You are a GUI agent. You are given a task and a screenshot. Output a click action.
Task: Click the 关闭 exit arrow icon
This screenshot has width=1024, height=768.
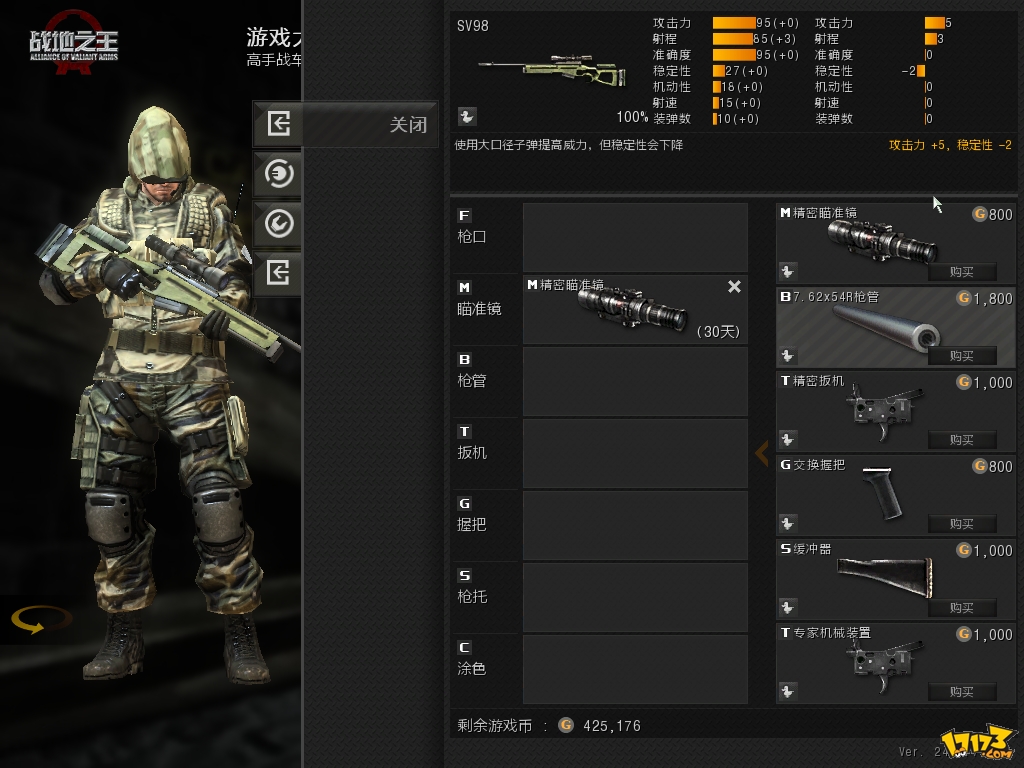pos(279,123)
